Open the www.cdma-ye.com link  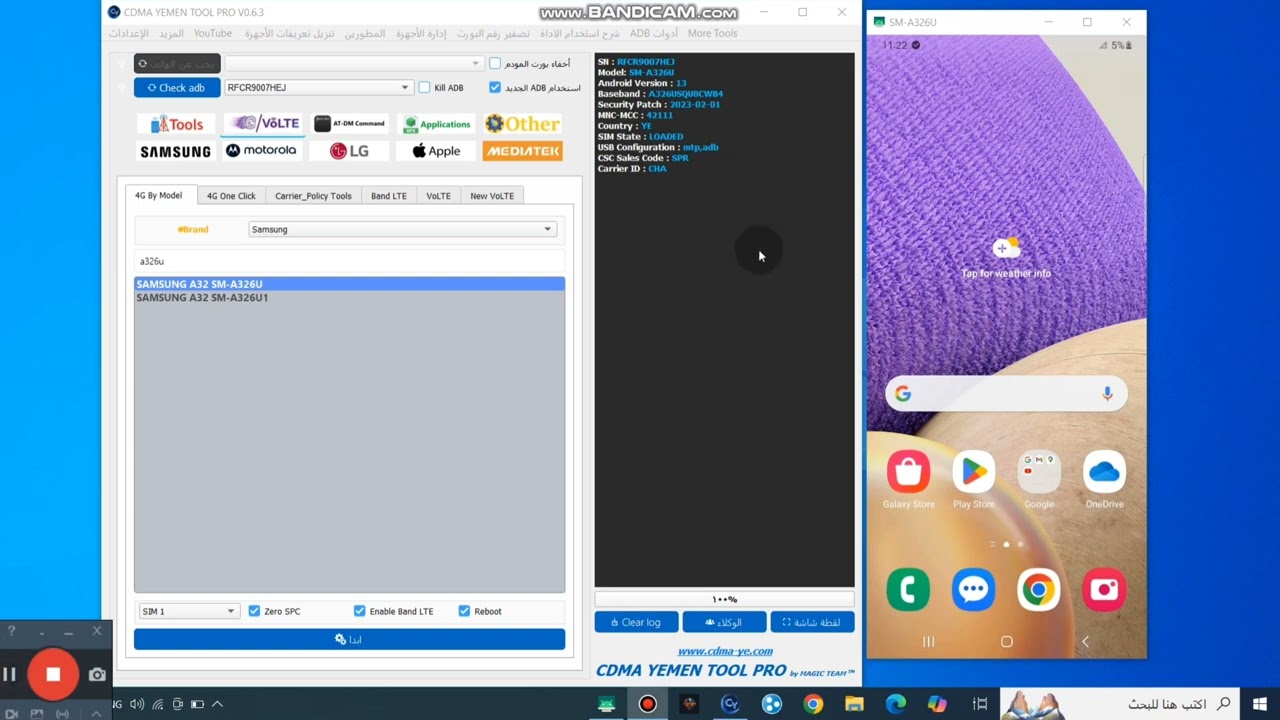coord(725,651)
